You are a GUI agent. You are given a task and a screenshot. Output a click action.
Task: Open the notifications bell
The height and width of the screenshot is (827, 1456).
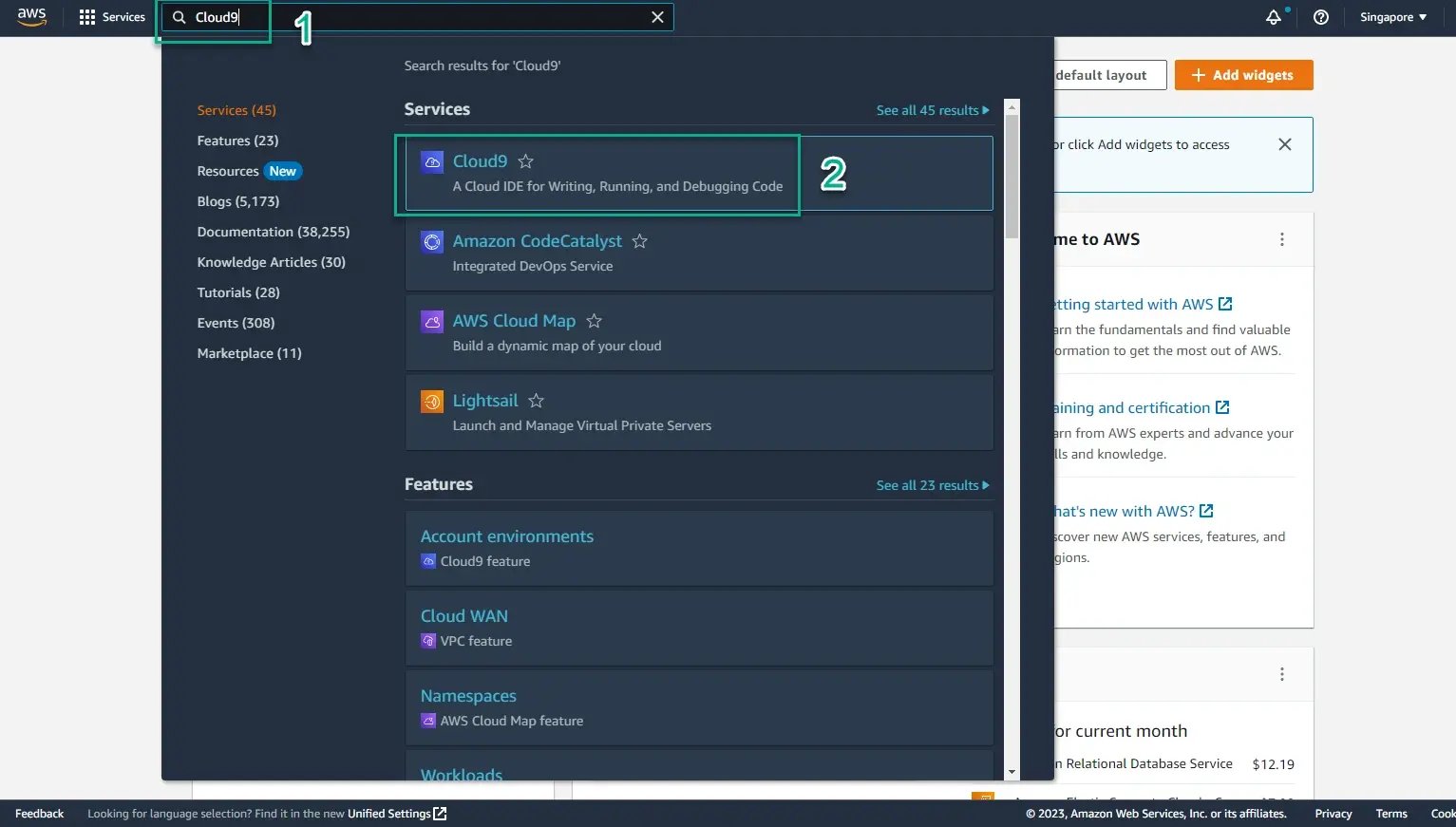(1274, 16)
